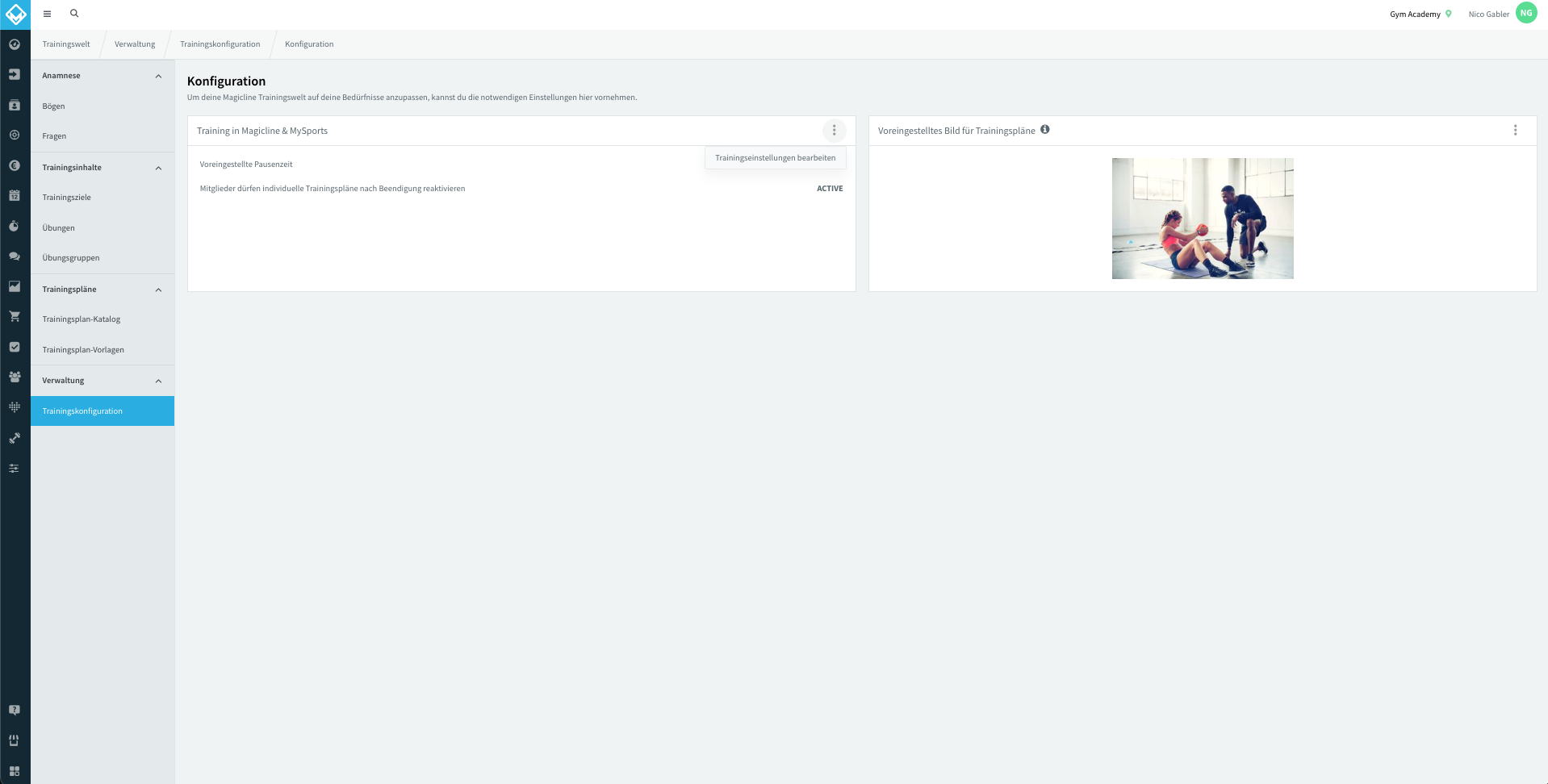Open the calendar icon in left rail
Image resolution: width=1548 pixels, height=784 pixels.
pyautogui.click(x=15, y=195)
